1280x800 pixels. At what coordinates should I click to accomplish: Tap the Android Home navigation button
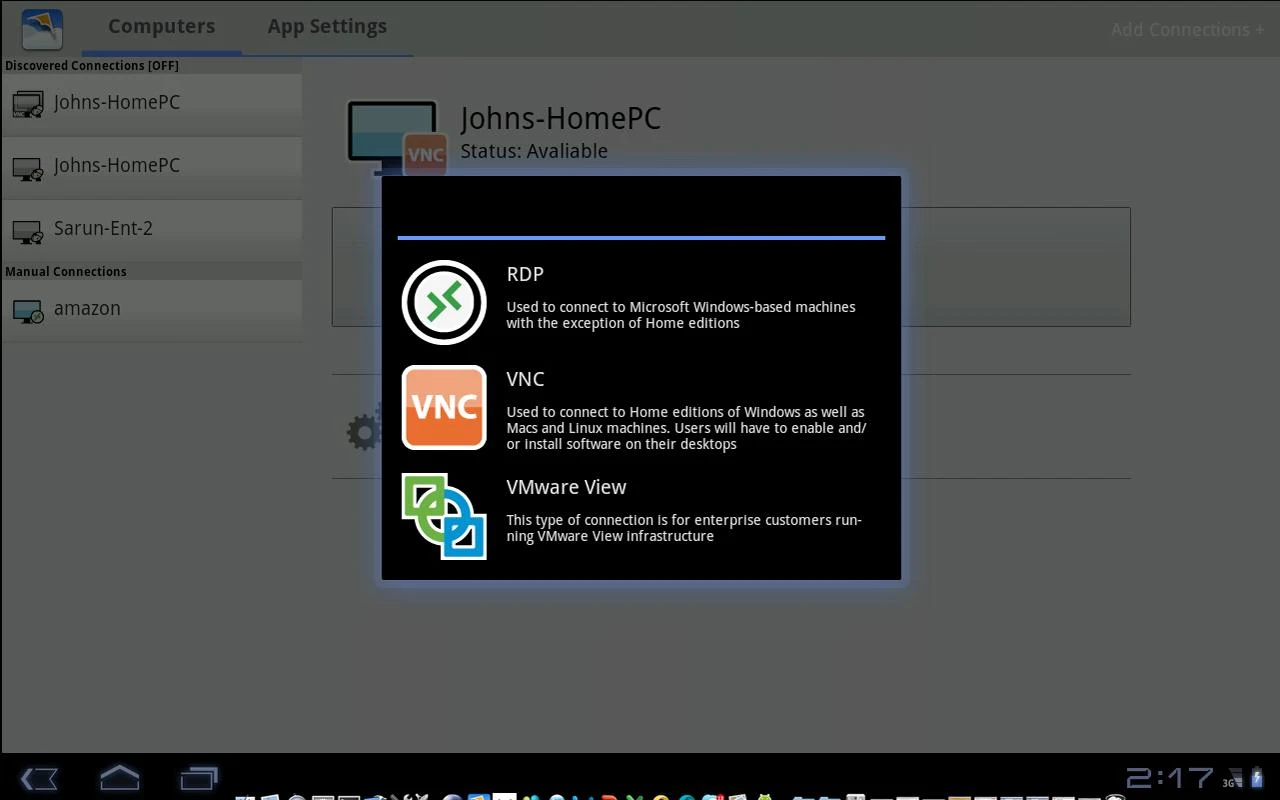tap(119, 777)
